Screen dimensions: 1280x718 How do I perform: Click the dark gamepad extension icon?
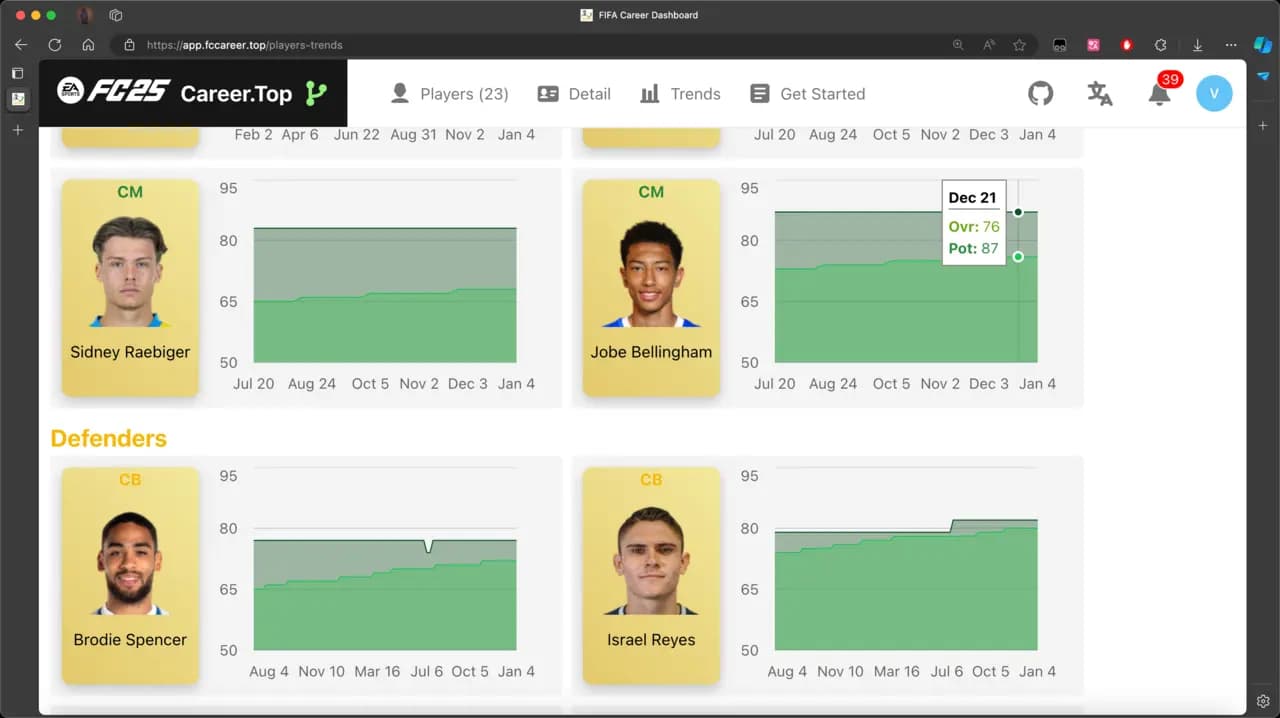click(1060, 45)
